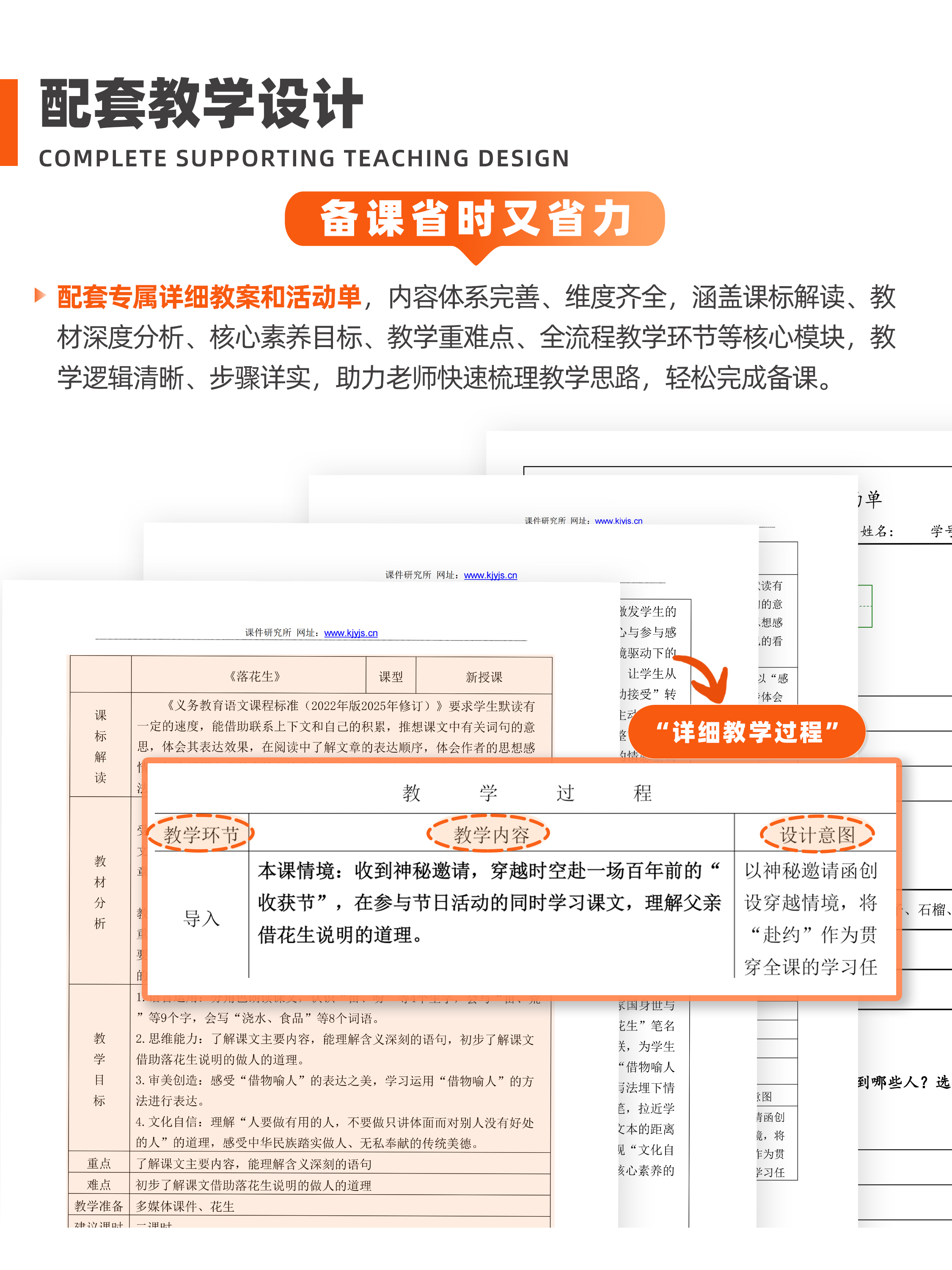Viewport: 952px width, 1270px height.
Task: Click the line 2. 思维能力 in 教学目标
Action: click(x=335, y=1049)
